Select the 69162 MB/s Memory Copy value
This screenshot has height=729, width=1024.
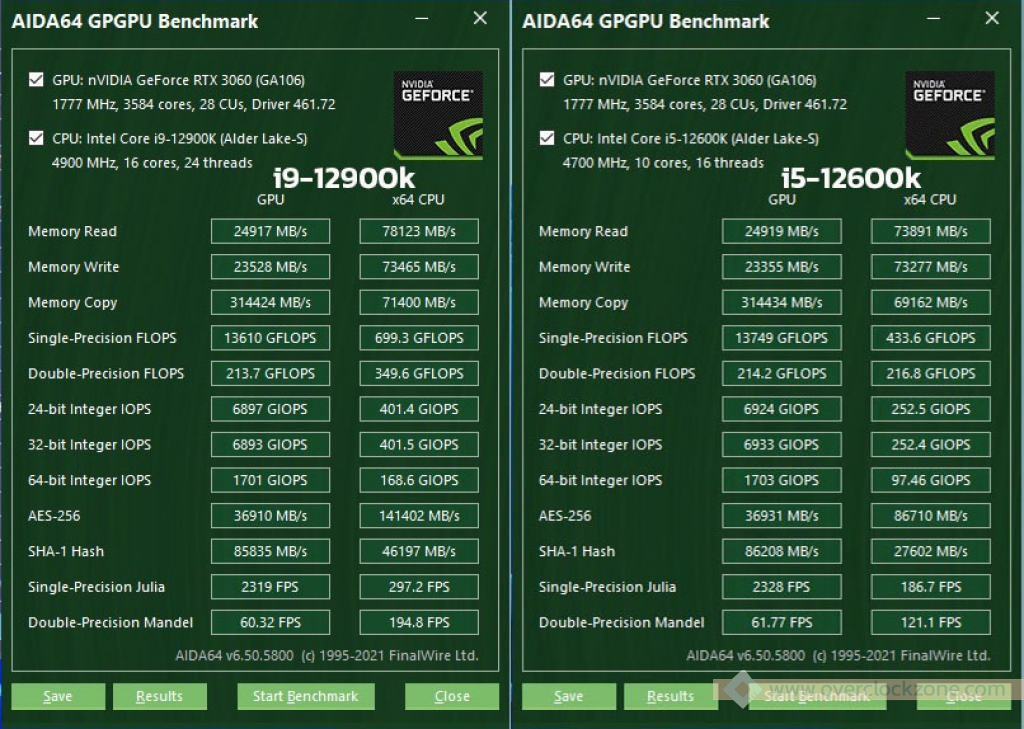(931, 302)
